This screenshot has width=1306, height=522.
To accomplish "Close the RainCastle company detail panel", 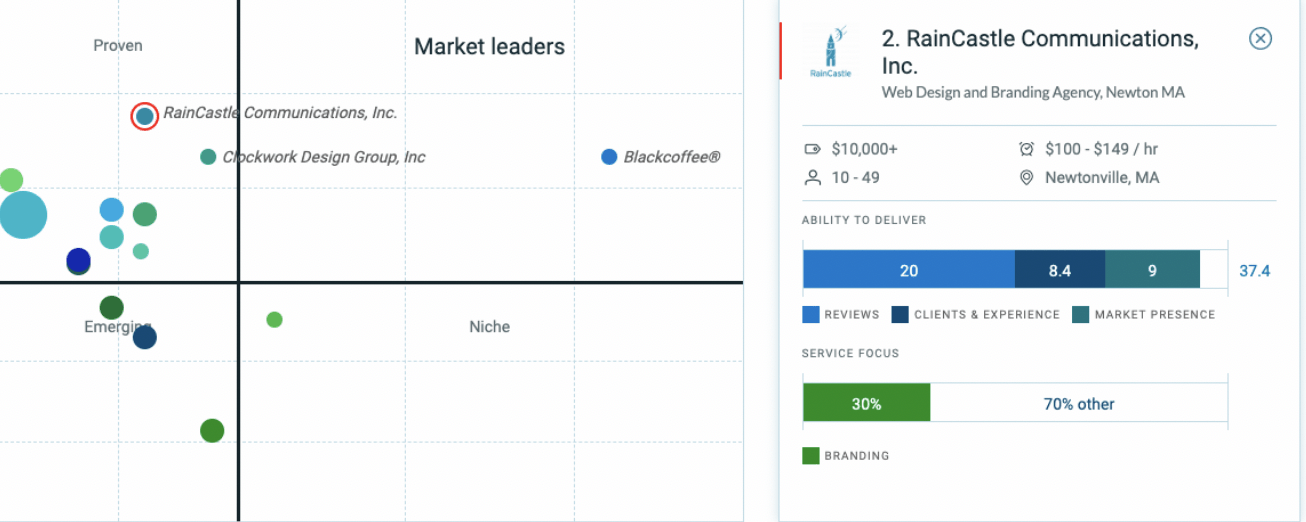I will [x=1260, y=39].
